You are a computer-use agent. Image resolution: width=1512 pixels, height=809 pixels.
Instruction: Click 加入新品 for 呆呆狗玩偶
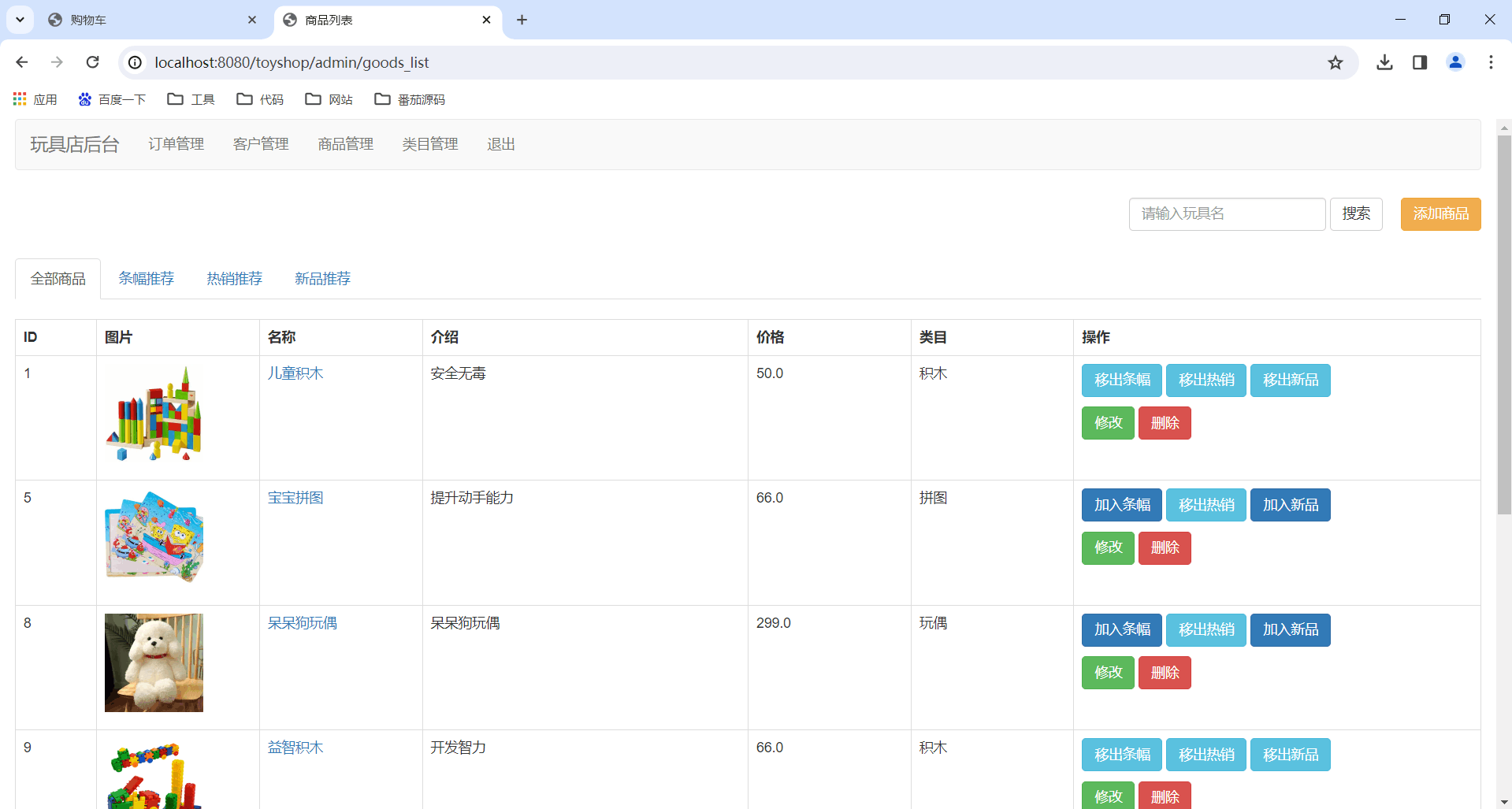[x=1291, y=630]
